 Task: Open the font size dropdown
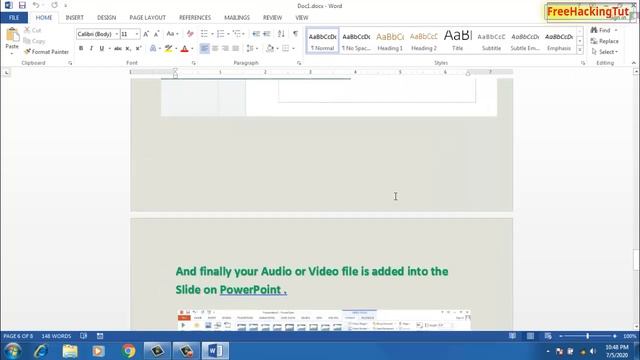point(137,34)
